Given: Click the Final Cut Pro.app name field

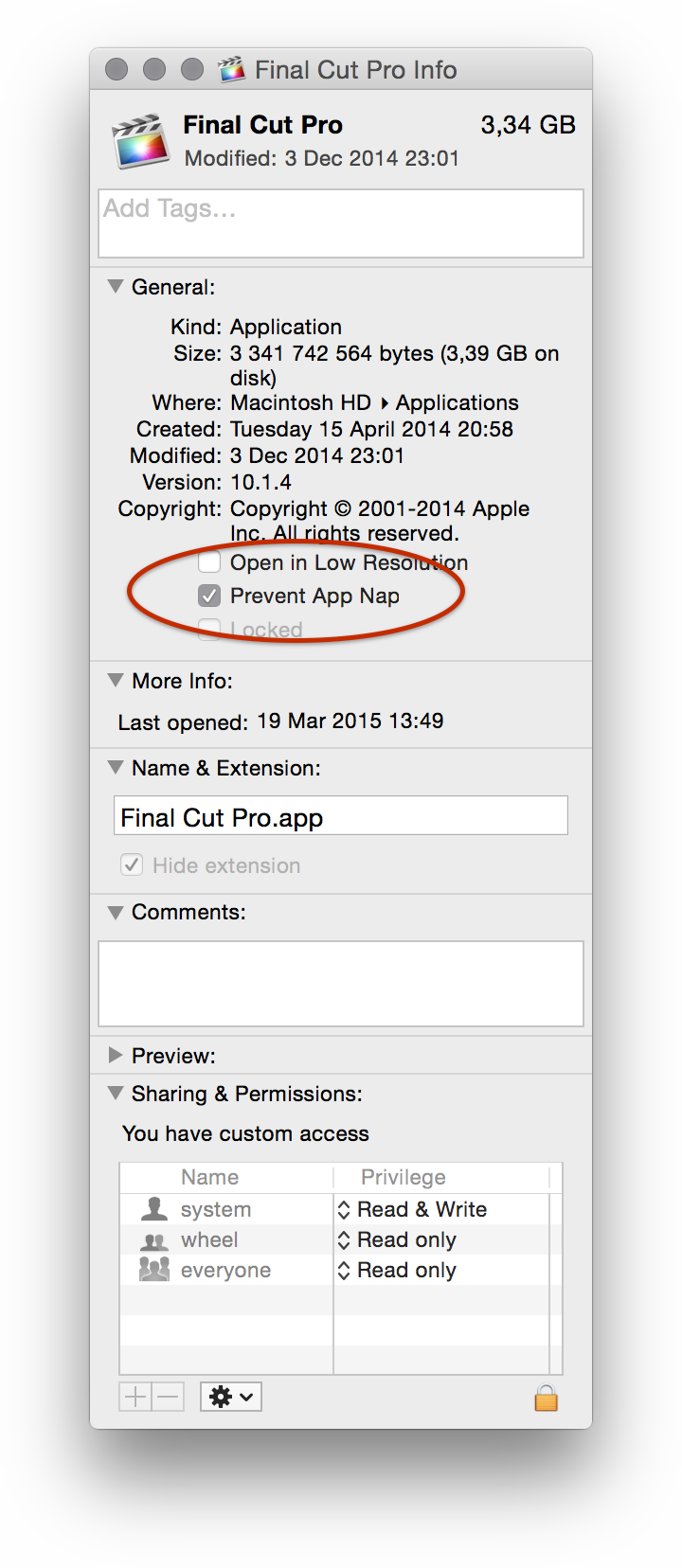Looking at the screenshot, I should tap(341, 815).
